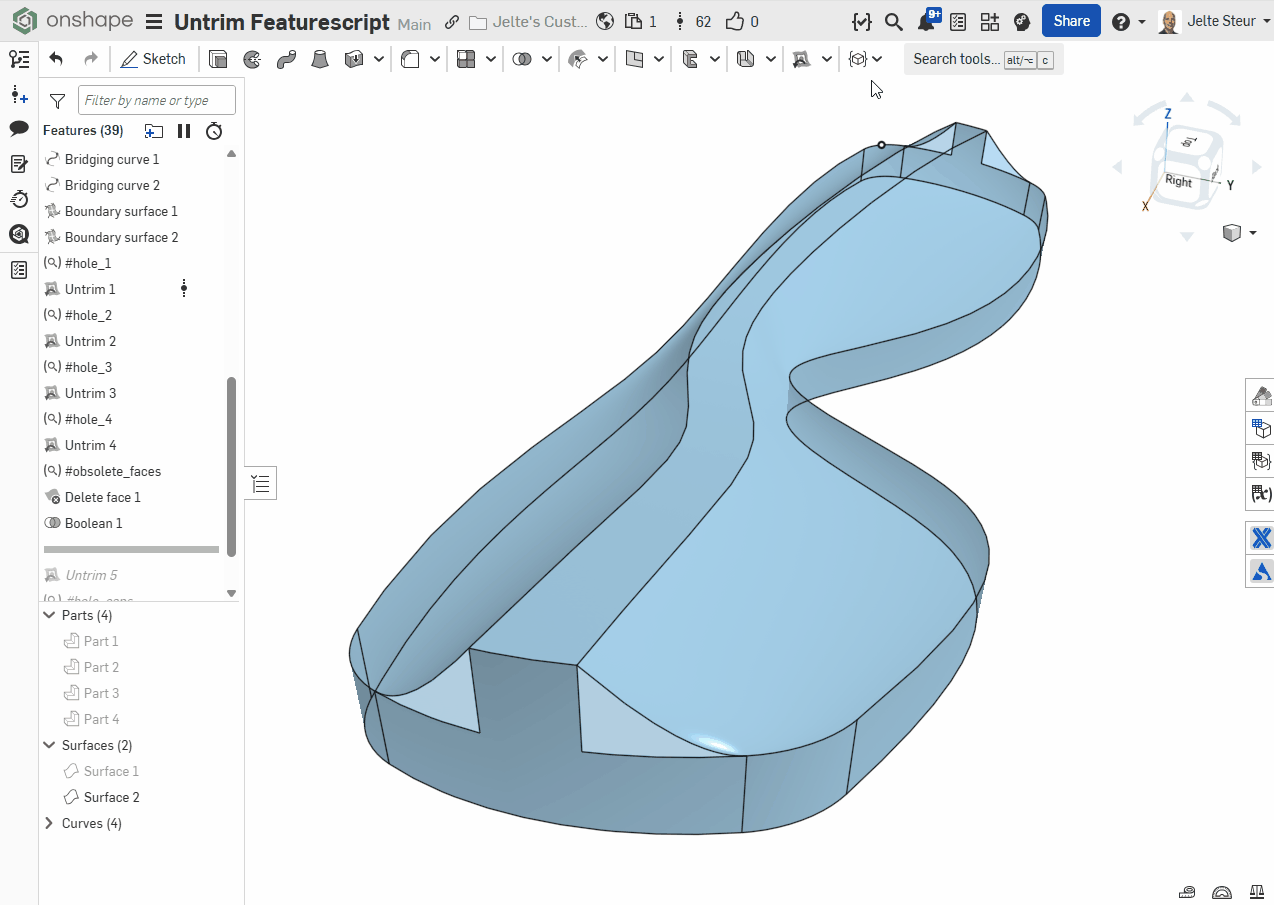Open the App Store grid icon
Image resolution: width=1274 pixels, height=905 pixels.
click(989, 22)
